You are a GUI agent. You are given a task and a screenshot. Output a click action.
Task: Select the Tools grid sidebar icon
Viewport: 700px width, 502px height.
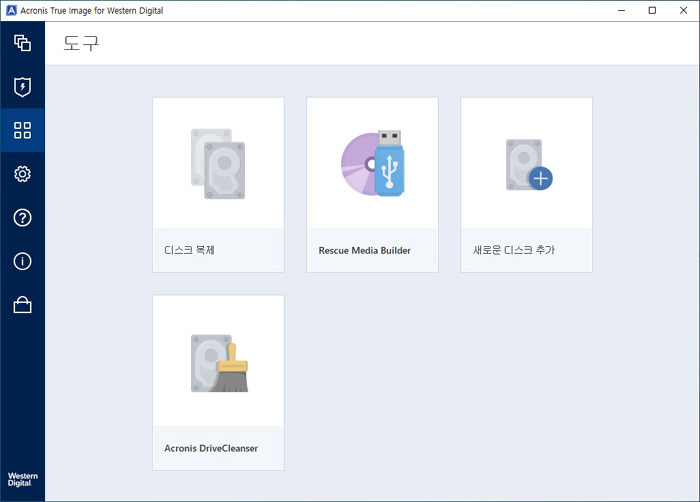pyautogui.click(x=22, y=130)
